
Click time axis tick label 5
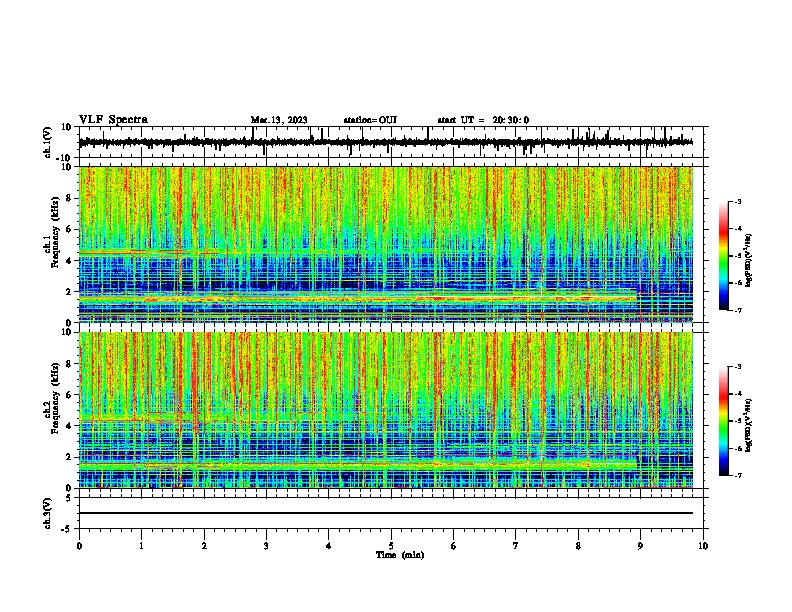[391, 546]
